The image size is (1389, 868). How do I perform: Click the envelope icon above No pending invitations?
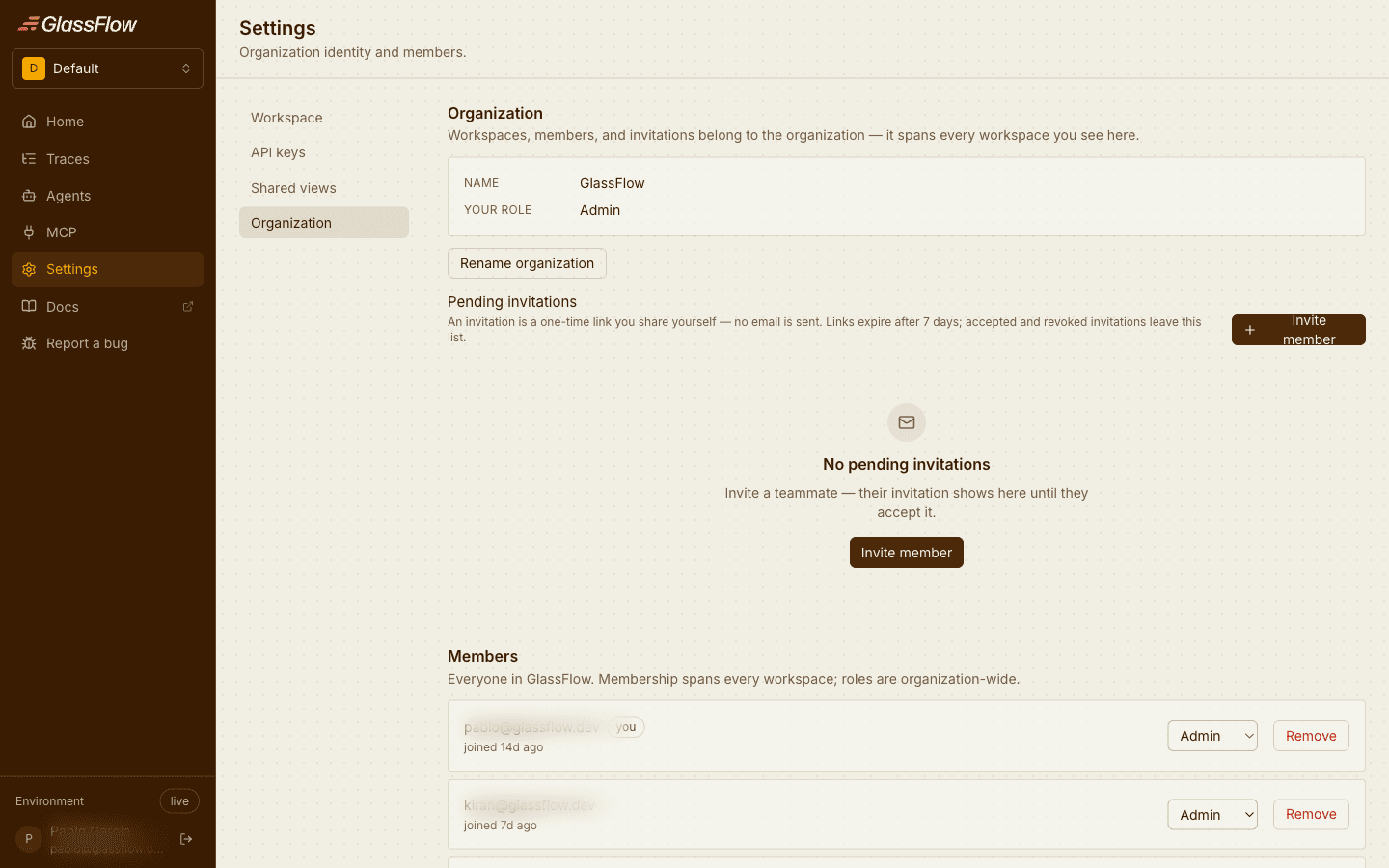pyautogui.click(x=907, y=422)
